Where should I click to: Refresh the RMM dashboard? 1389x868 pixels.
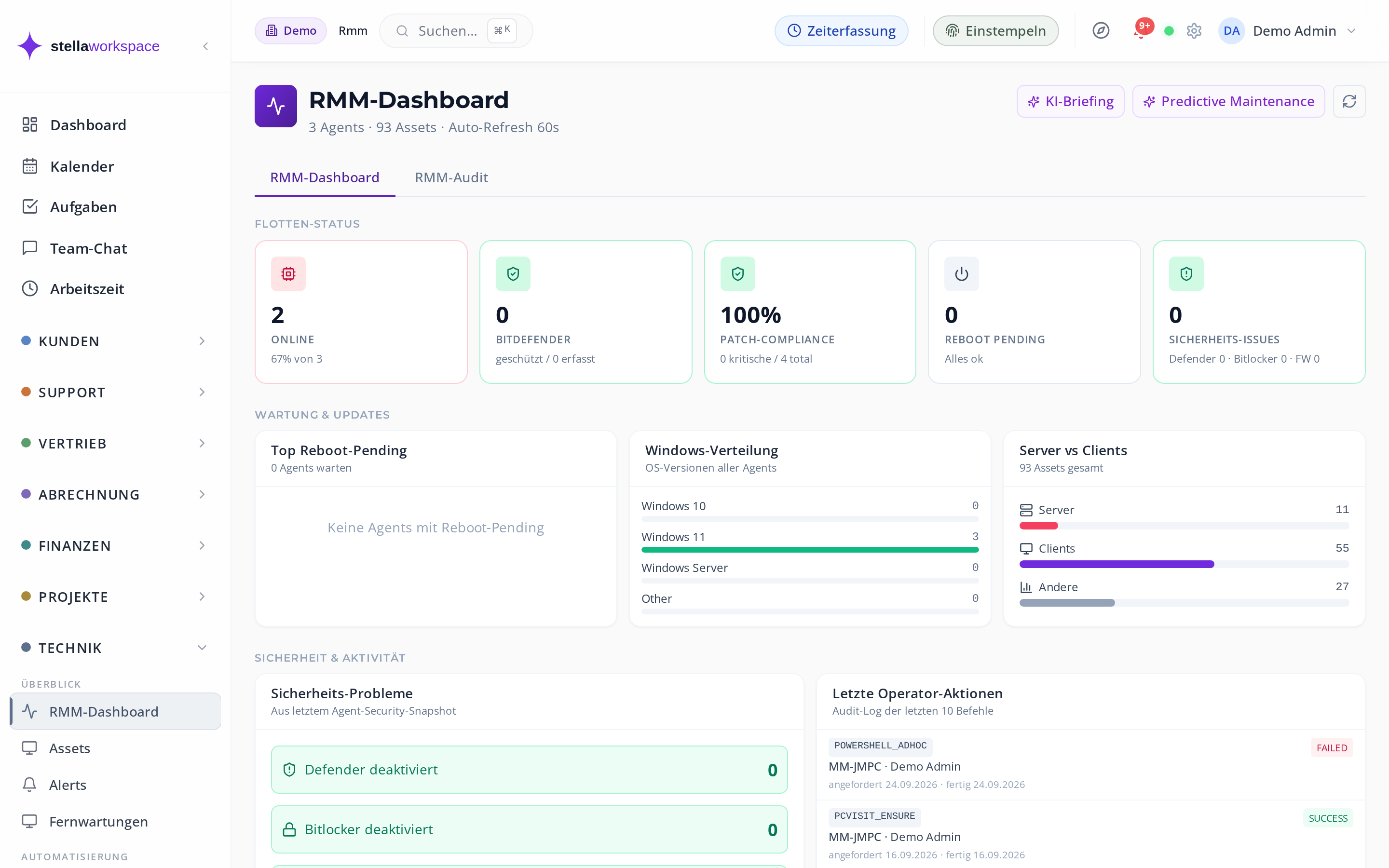[1349, 102]
